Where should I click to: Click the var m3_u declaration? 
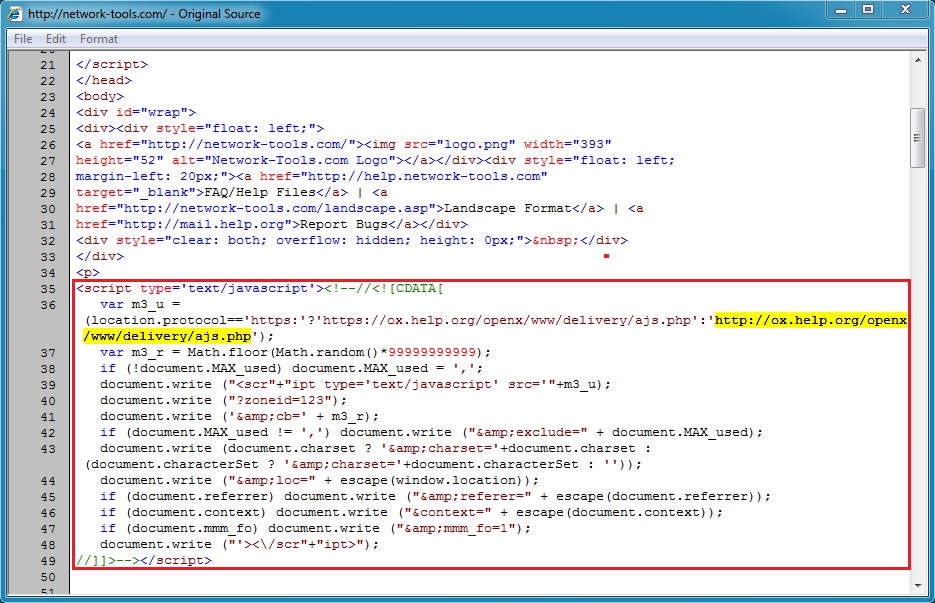[140, 305]
